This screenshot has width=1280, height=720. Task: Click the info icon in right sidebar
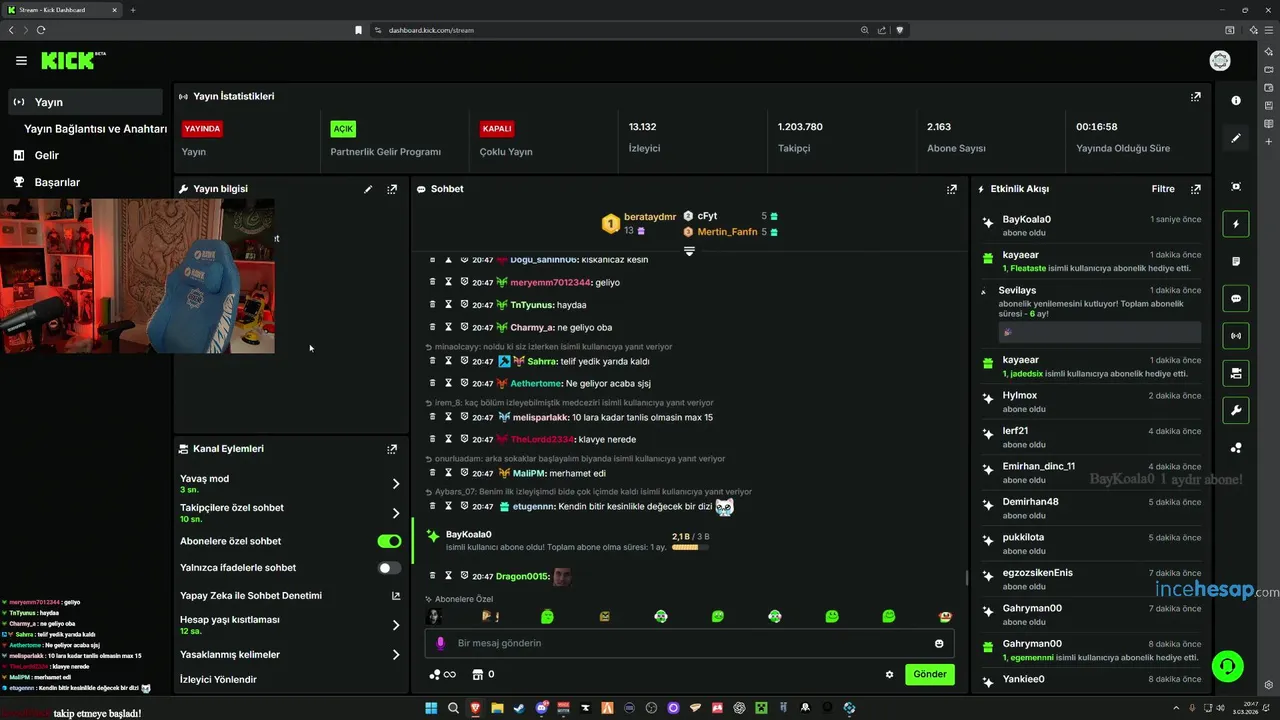[x=1236, y=101]
